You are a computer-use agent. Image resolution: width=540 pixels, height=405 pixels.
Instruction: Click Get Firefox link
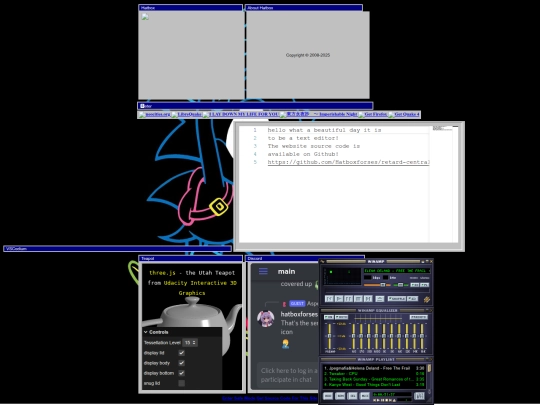pyautogui.click(x=373, y=114)
